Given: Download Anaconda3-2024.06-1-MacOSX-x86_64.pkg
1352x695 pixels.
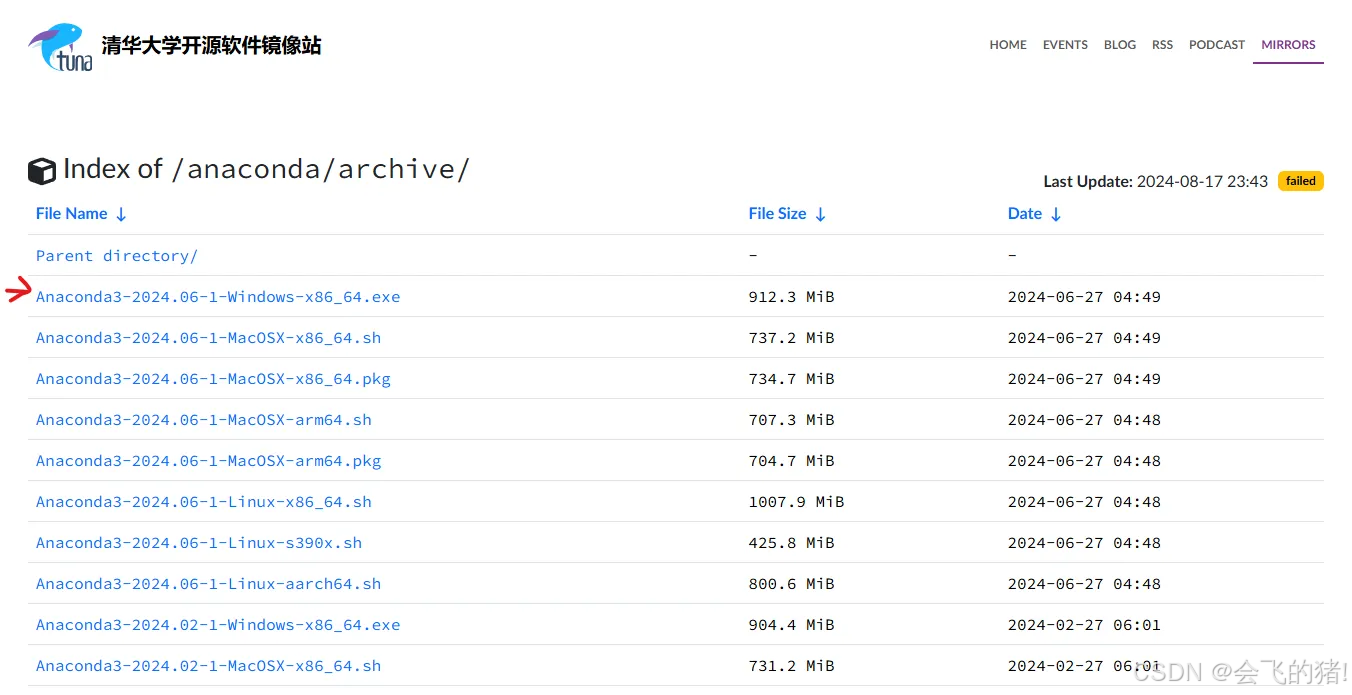Looking at the screenshot, I should point(213,379).
